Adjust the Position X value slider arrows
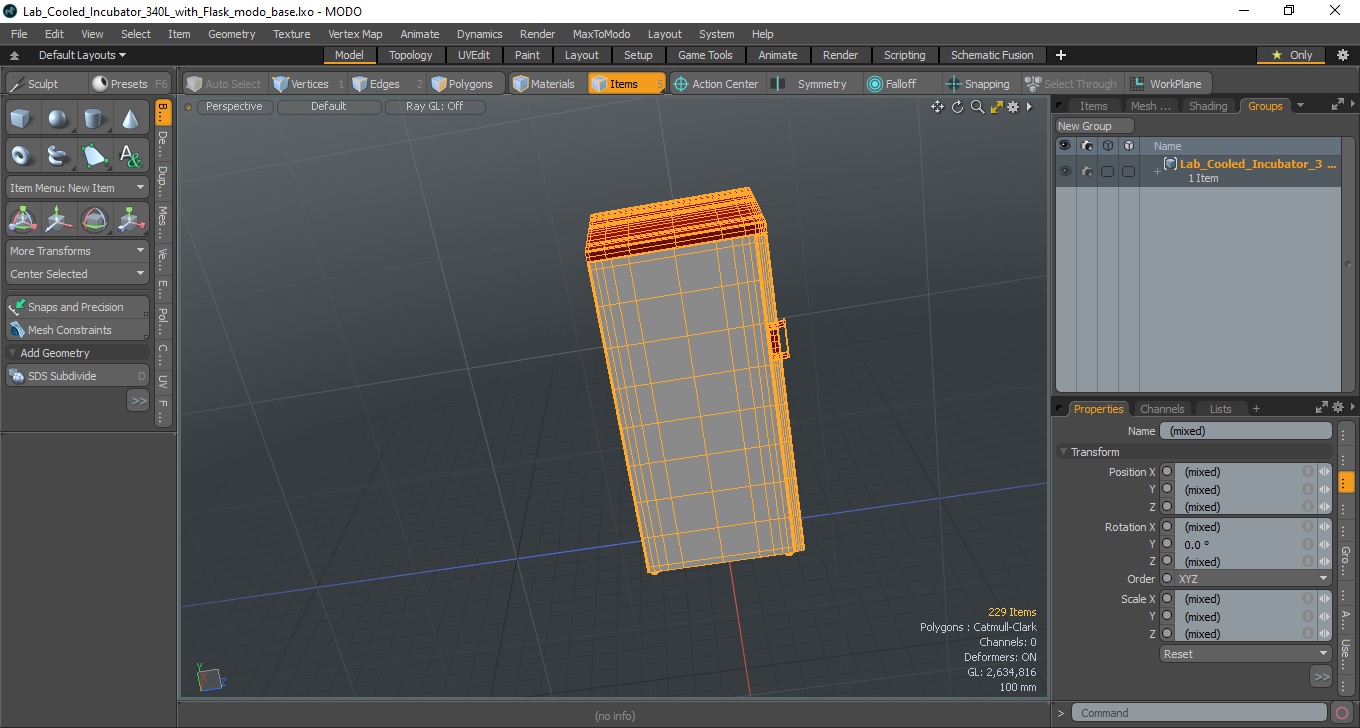1360x728 pixels. click(1325, 472)
